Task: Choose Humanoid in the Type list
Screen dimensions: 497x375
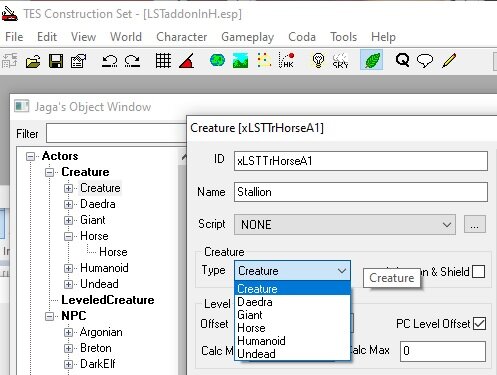Action: 293,341
